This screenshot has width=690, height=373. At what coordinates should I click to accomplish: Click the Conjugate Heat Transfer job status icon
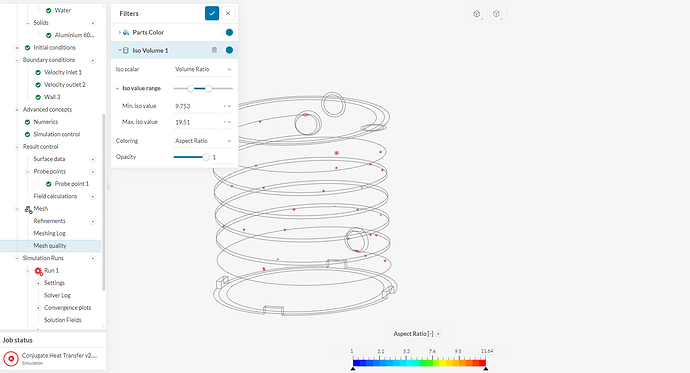(11, 358)
